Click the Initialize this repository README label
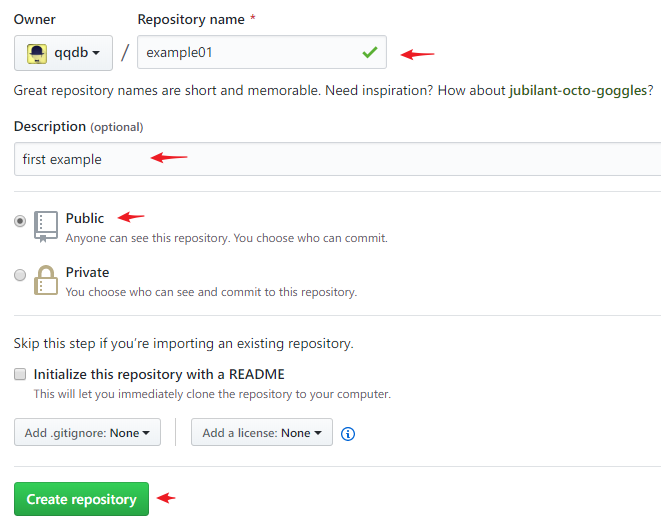Image resolution: width=661 pixels, height=523 pixels. pyautogui.click(x=159, y=374)
